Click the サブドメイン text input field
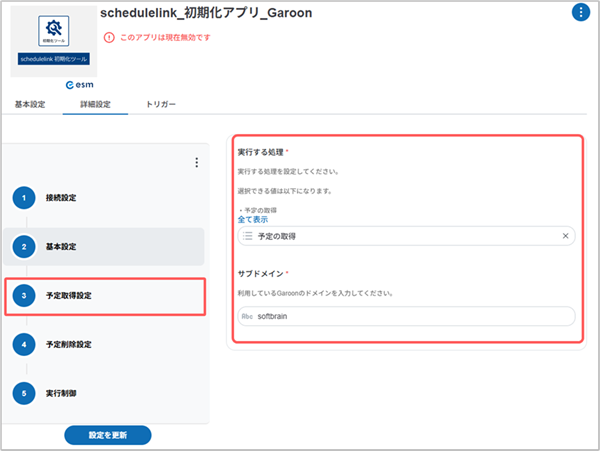Viewport: 600px width, 451px height. coord(405,316)
